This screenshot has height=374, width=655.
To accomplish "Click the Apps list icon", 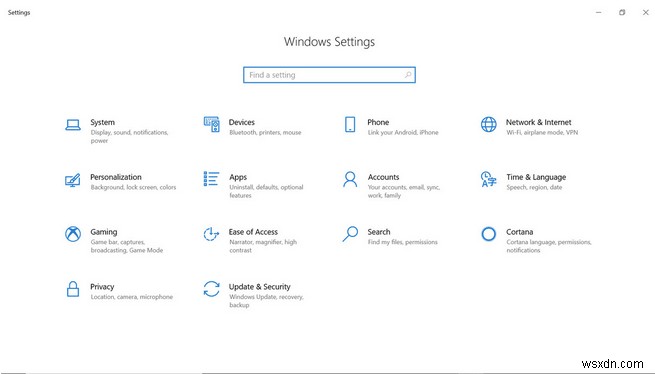I will [x=211, y=179].
